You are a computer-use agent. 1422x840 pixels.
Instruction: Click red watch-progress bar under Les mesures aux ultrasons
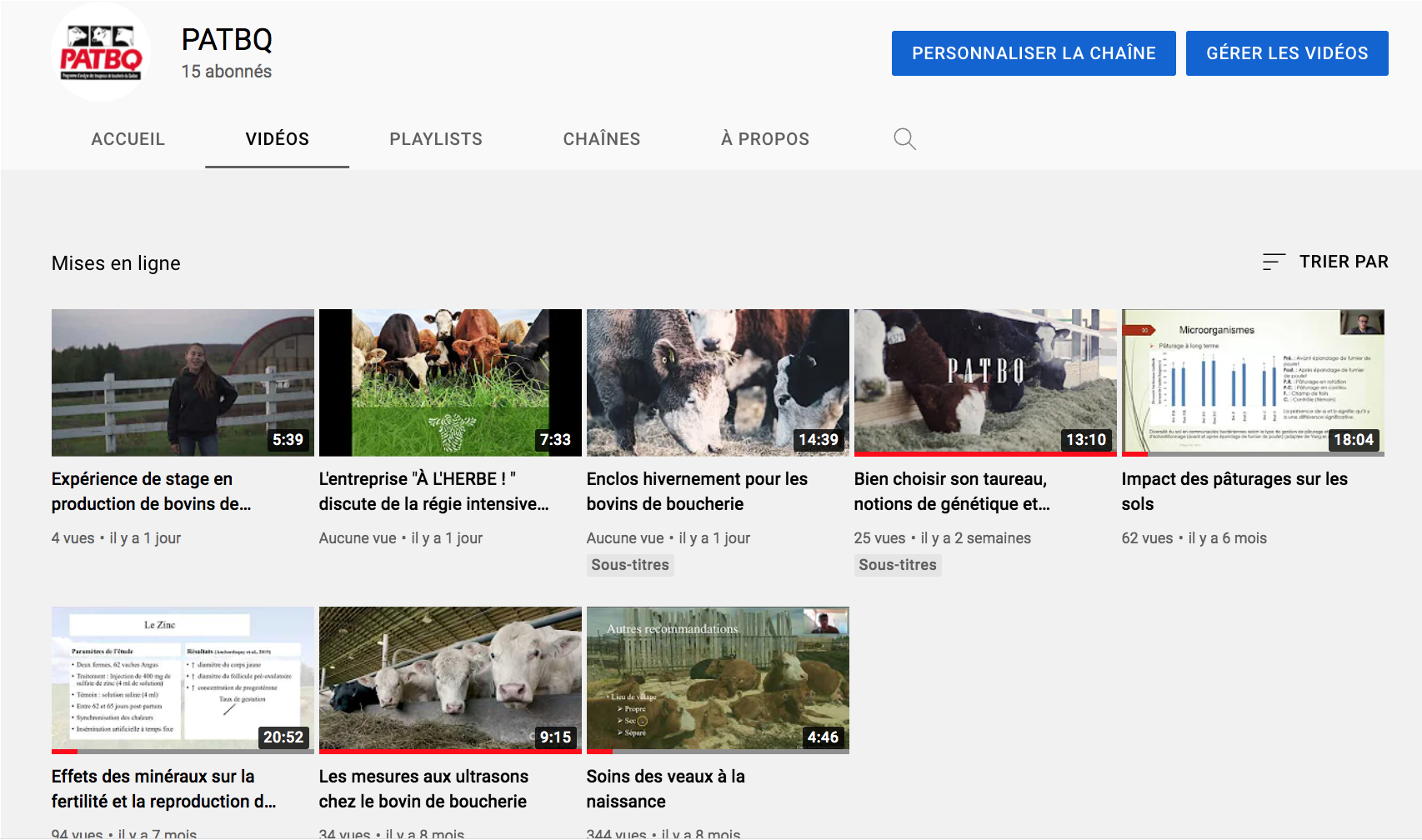tap(450, 752)
